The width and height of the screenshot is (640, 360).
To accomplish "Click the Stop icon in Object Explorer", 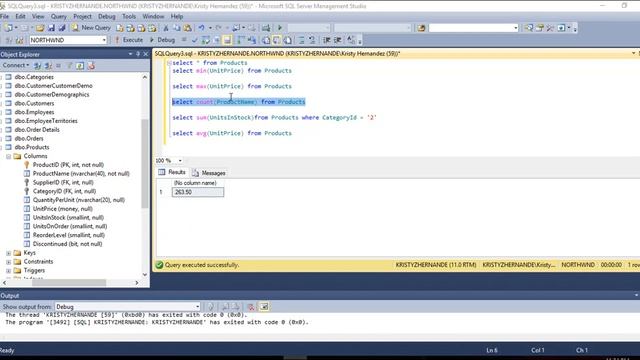I will (x=58, y=66).
